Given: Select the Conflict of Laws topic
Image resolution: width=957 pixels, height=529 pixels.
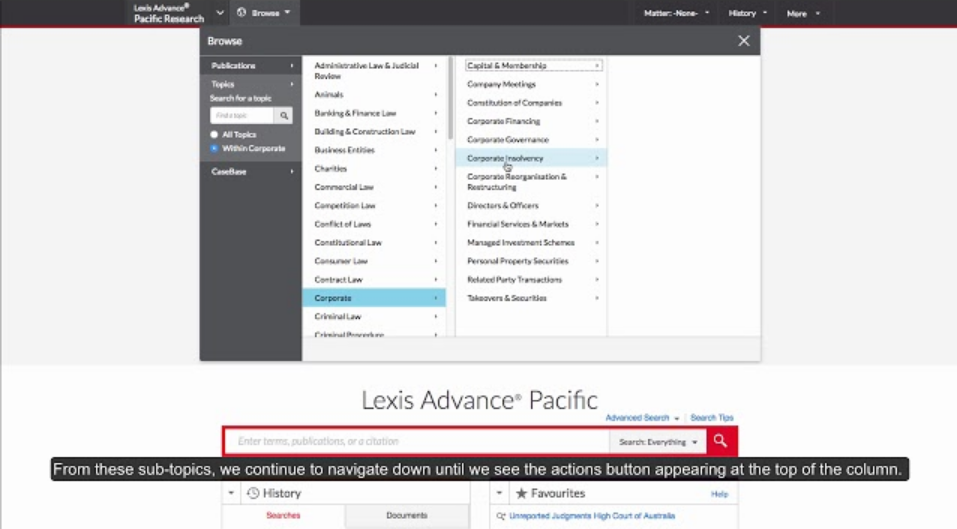Looking at the screenshot, I should point(374,224).
